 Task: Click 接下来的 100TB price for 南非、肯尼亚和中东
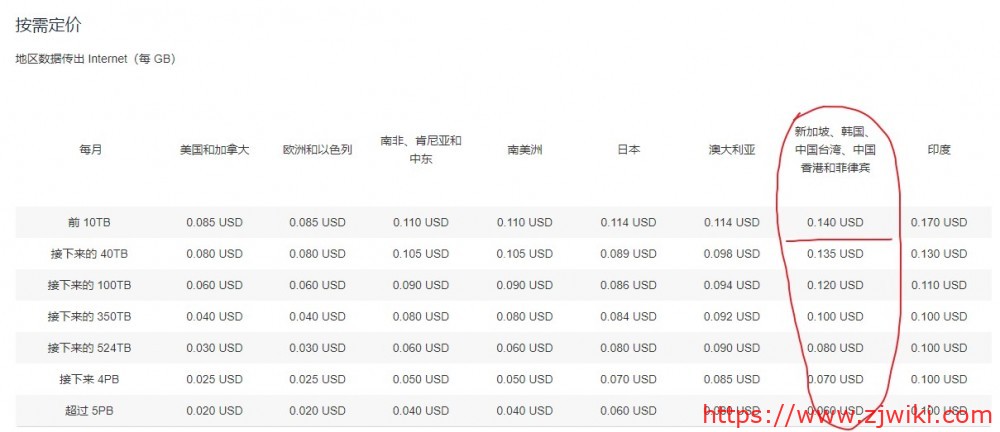421,285
